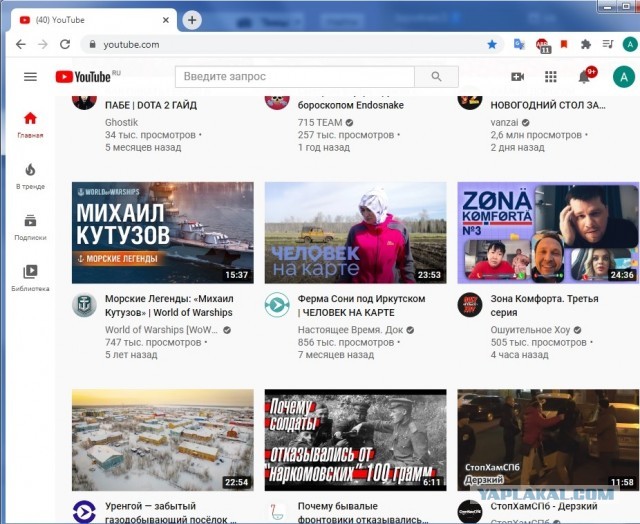Screen dimensions: 640x524
Task: Click the Ghostik channel avatar
Action: [84, 102]
